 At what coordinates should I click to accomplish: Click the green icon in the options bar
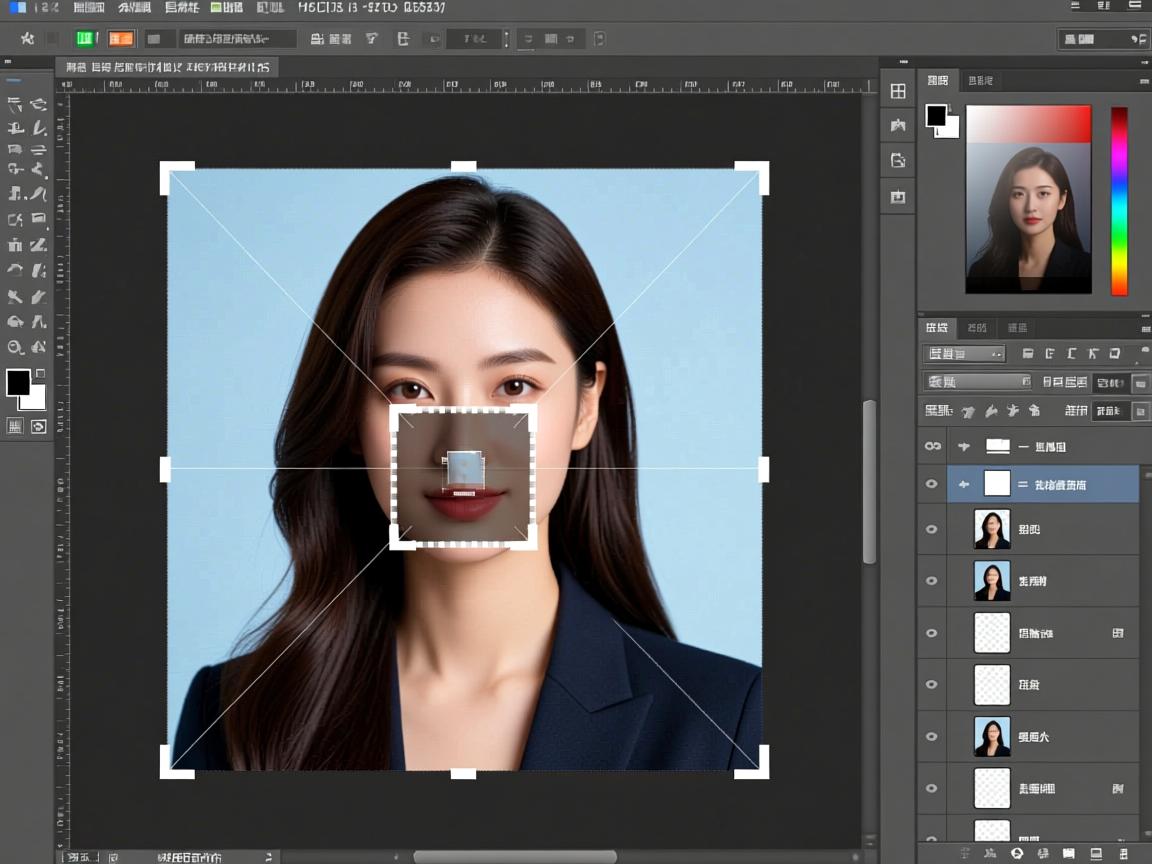pyautogui.click(x=86, y=39)
